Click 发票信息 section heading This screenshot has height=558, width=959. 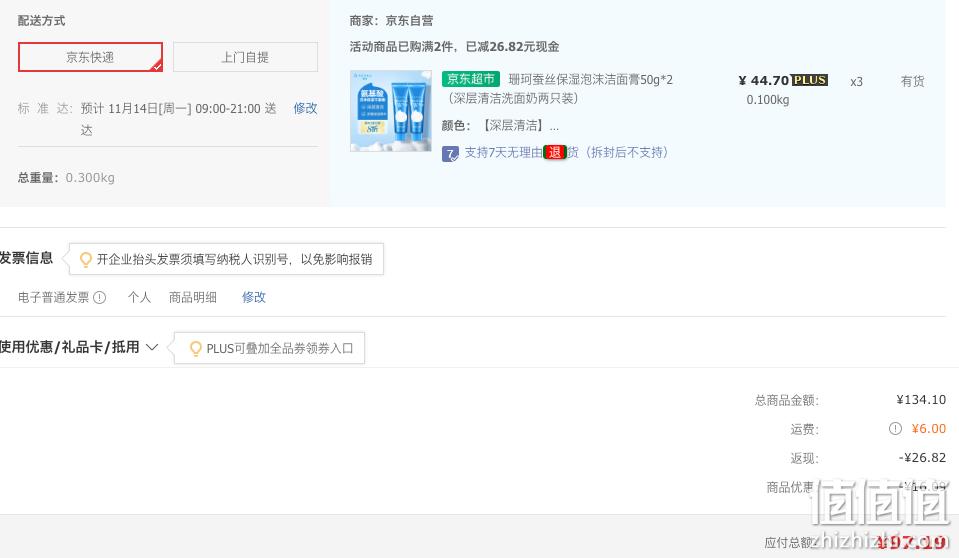click(x=26, y=258)
